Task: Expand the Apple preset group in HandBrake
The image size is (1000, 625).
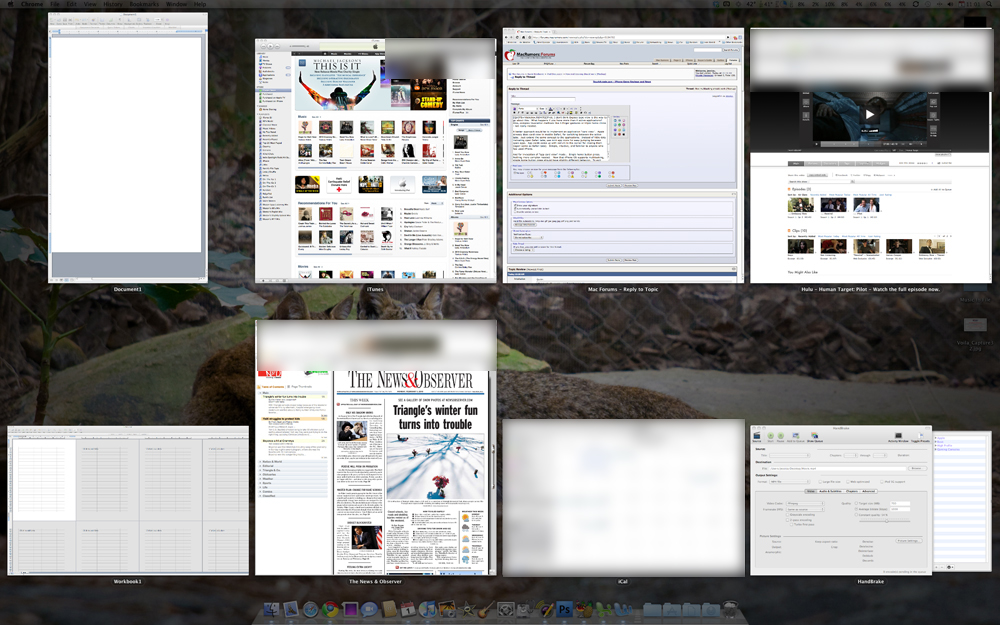Action: point(936,438)
